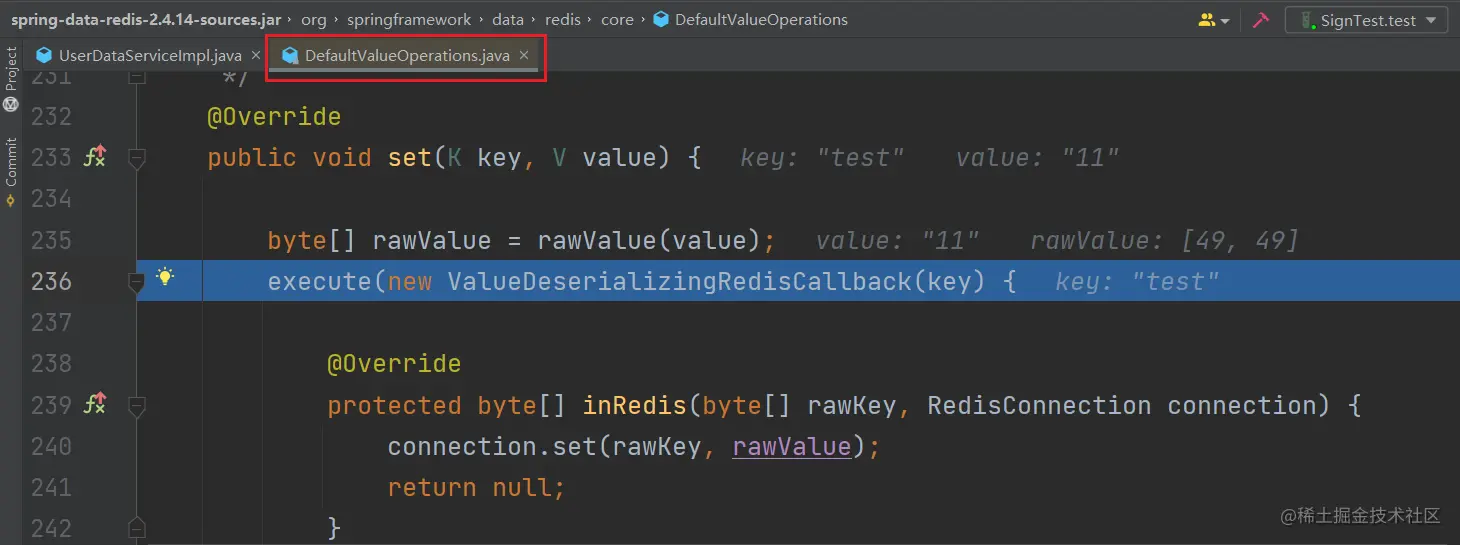This screenshot has width=1460, height=545.
Task: Click the lightbulb quick-fix icon on line 236
Action: 165,278
